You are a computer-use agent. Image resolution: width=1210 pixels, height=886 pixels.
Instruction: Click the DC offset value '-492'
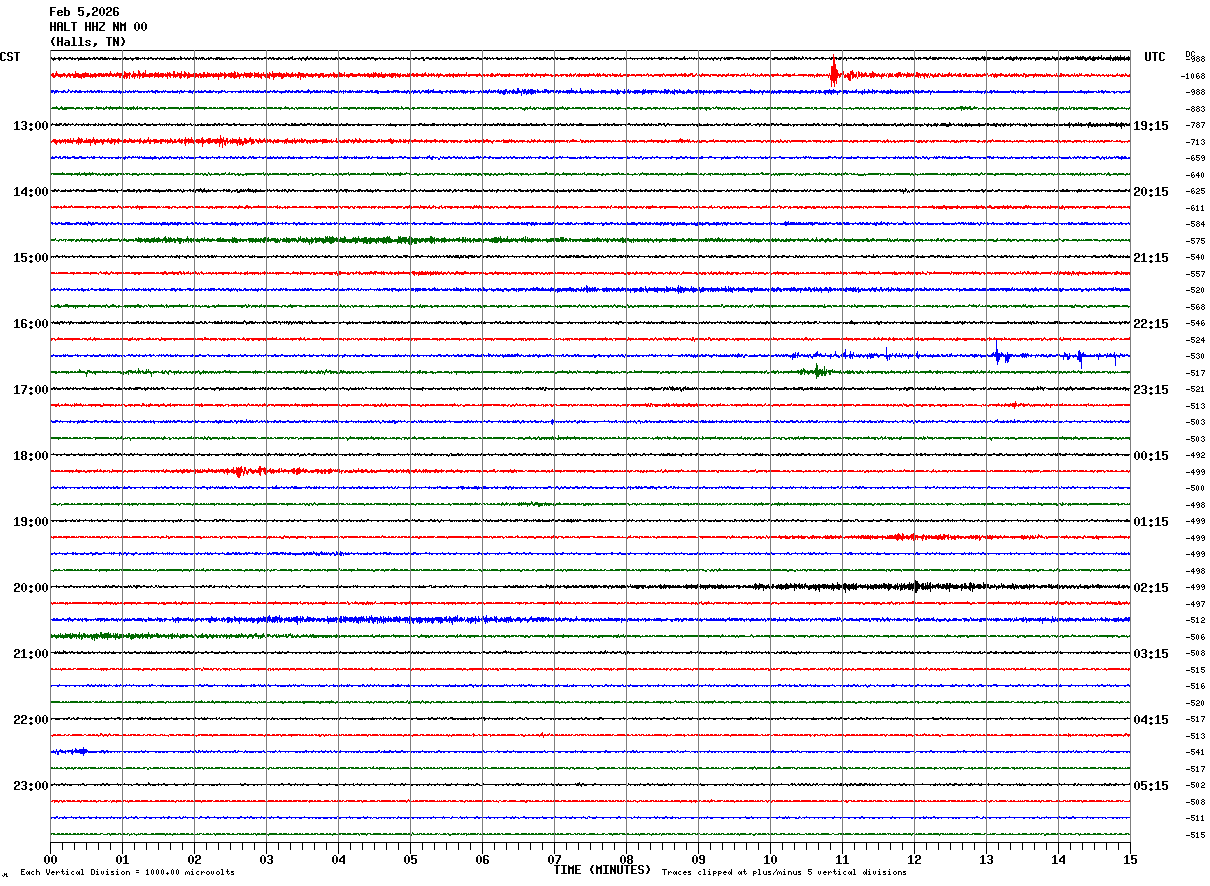[x=1195, y=455]
